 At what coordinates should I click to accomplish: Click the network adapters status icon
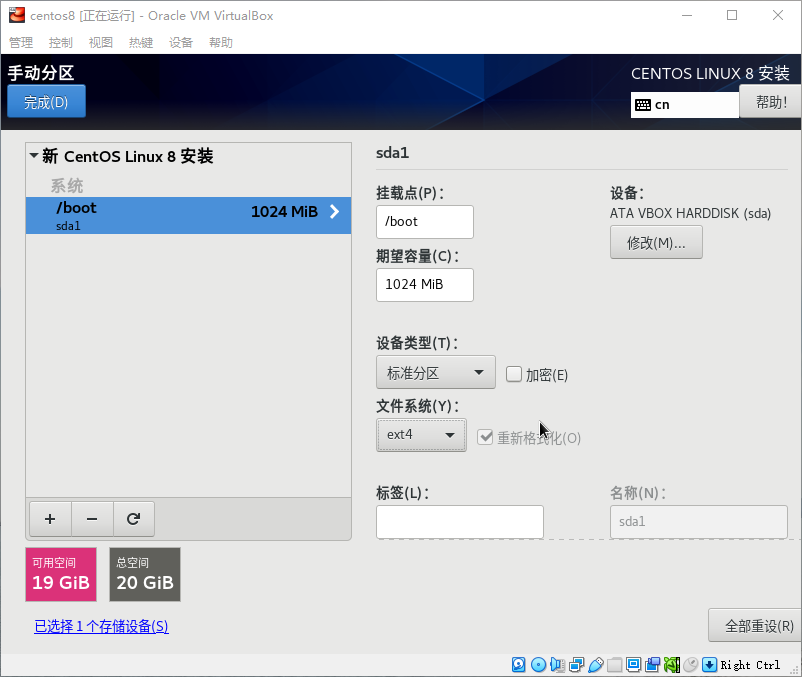(576, 665)
